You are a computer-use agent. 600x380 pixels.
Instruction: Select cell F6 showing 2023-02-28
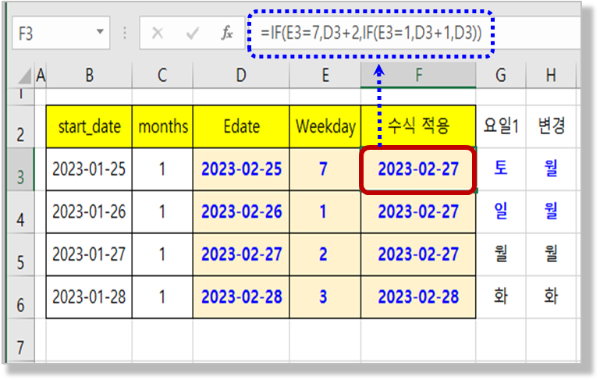click(x=418, y=297)
